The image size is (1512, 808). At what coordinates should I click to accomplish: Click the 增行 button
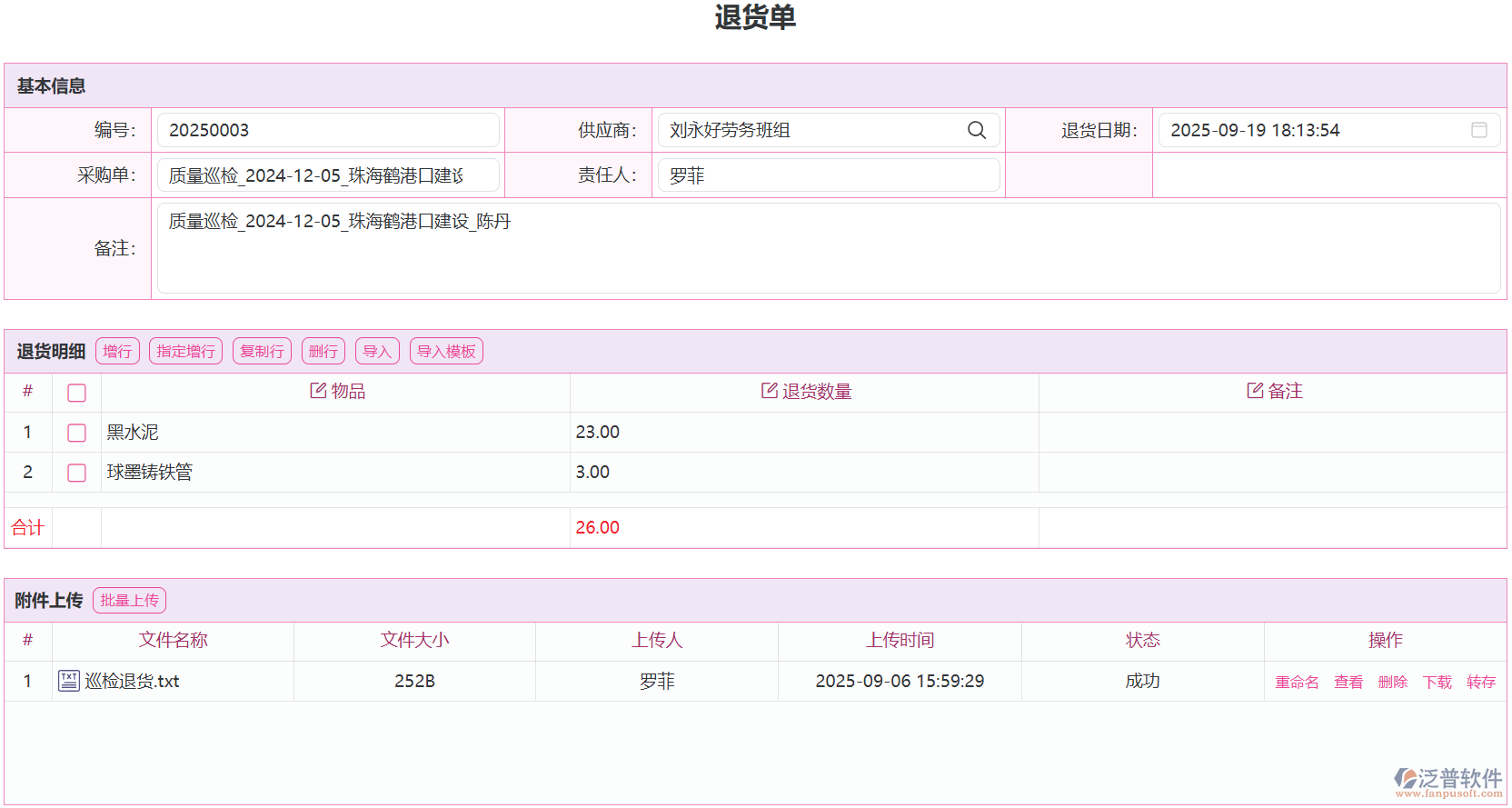click(117, 352)
